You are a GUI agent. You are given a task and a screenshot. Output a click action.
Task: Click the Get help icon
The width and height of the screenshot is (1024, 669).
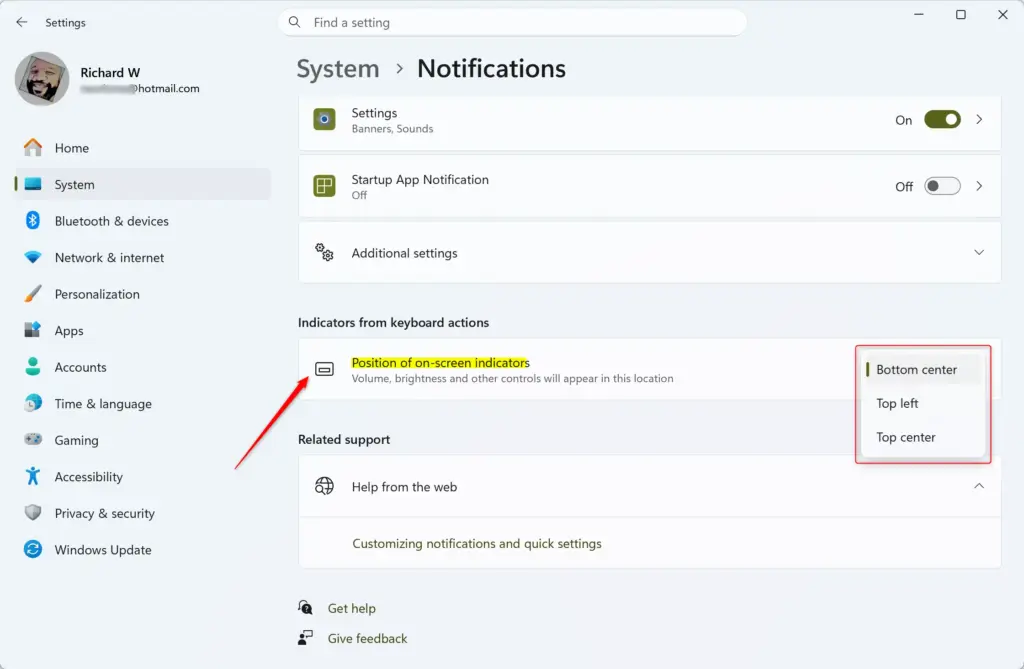point(305,608)
